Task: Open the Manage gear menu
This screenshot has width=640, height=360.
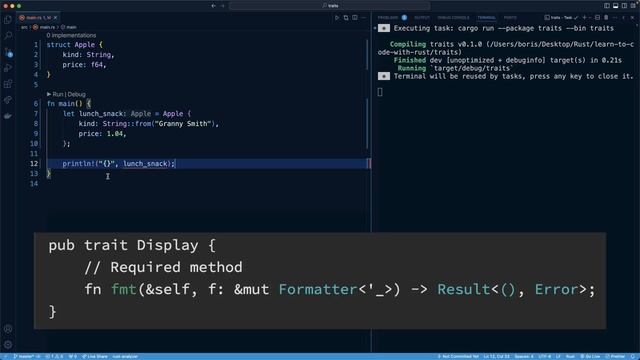Action: point(8,345)
